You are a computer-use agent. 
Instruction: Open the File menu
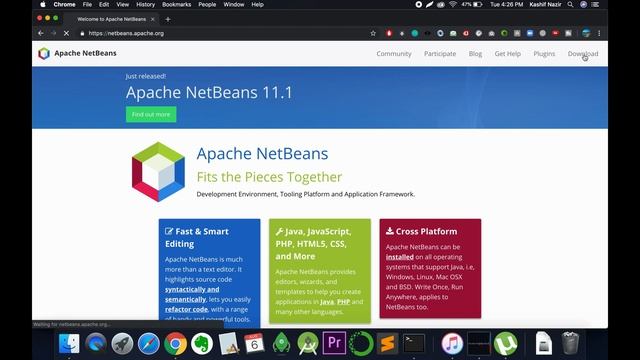[87, 4]
